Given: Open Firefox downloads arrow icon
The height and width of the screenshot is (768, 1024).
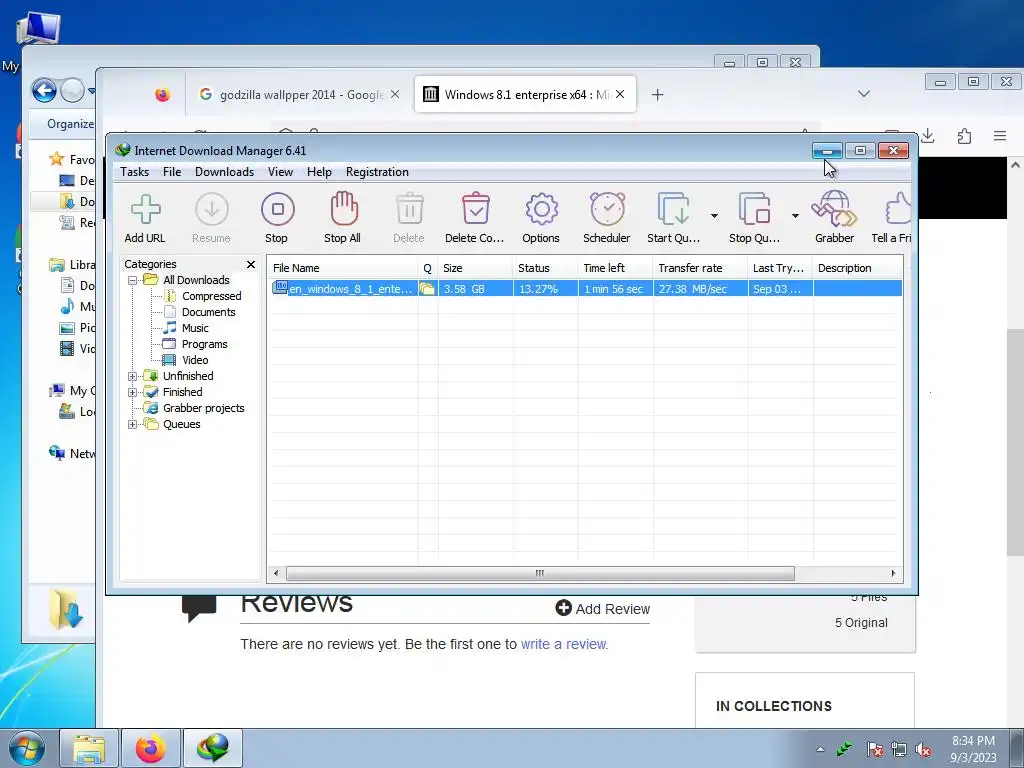Looking at the screenshot, I should coord(928,136).
